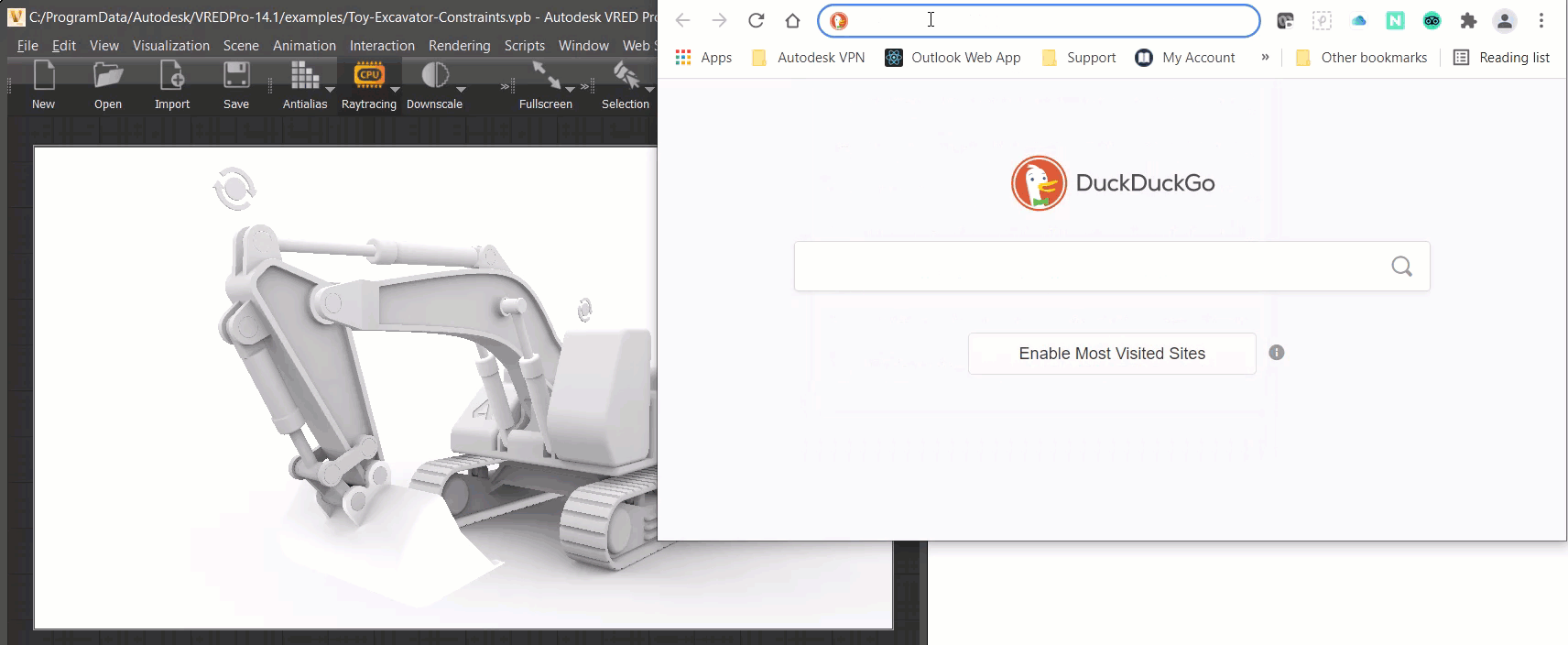
Task: Open Other bookmarks folder
Action: click(1362, 57)
